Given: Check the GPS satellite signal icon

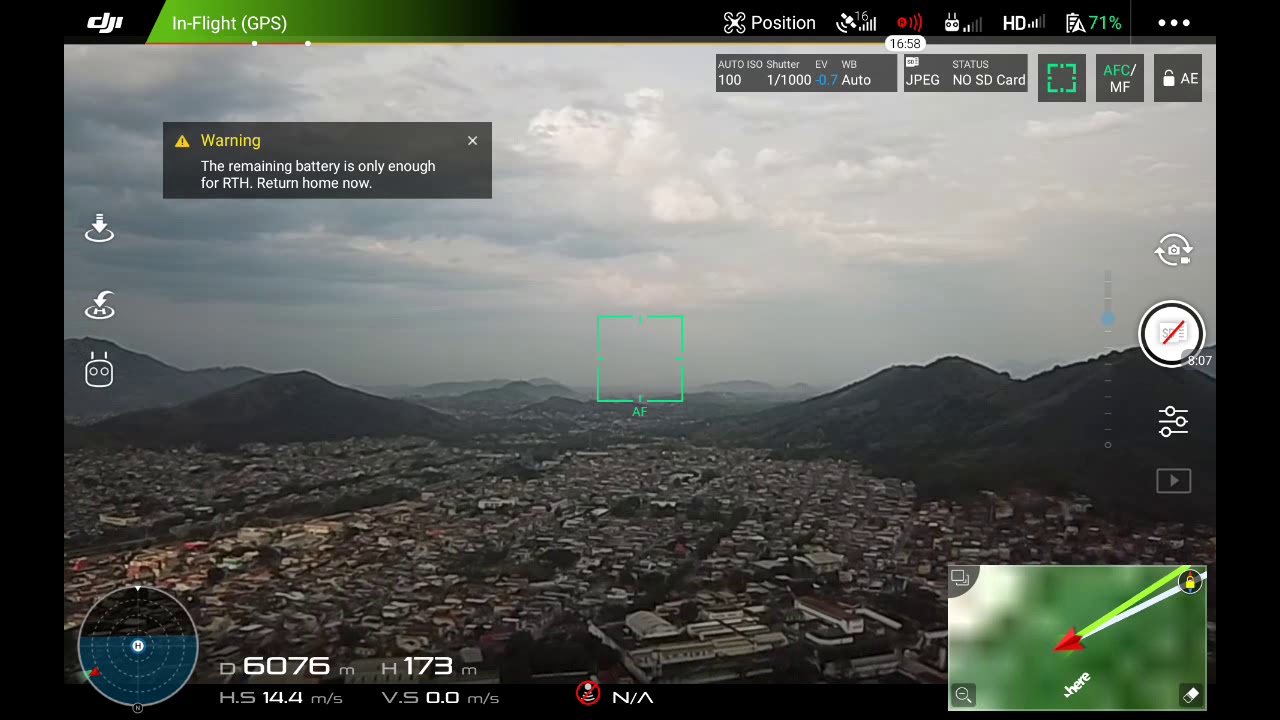Looking at the screenshot, I should [x=856, y=22].
